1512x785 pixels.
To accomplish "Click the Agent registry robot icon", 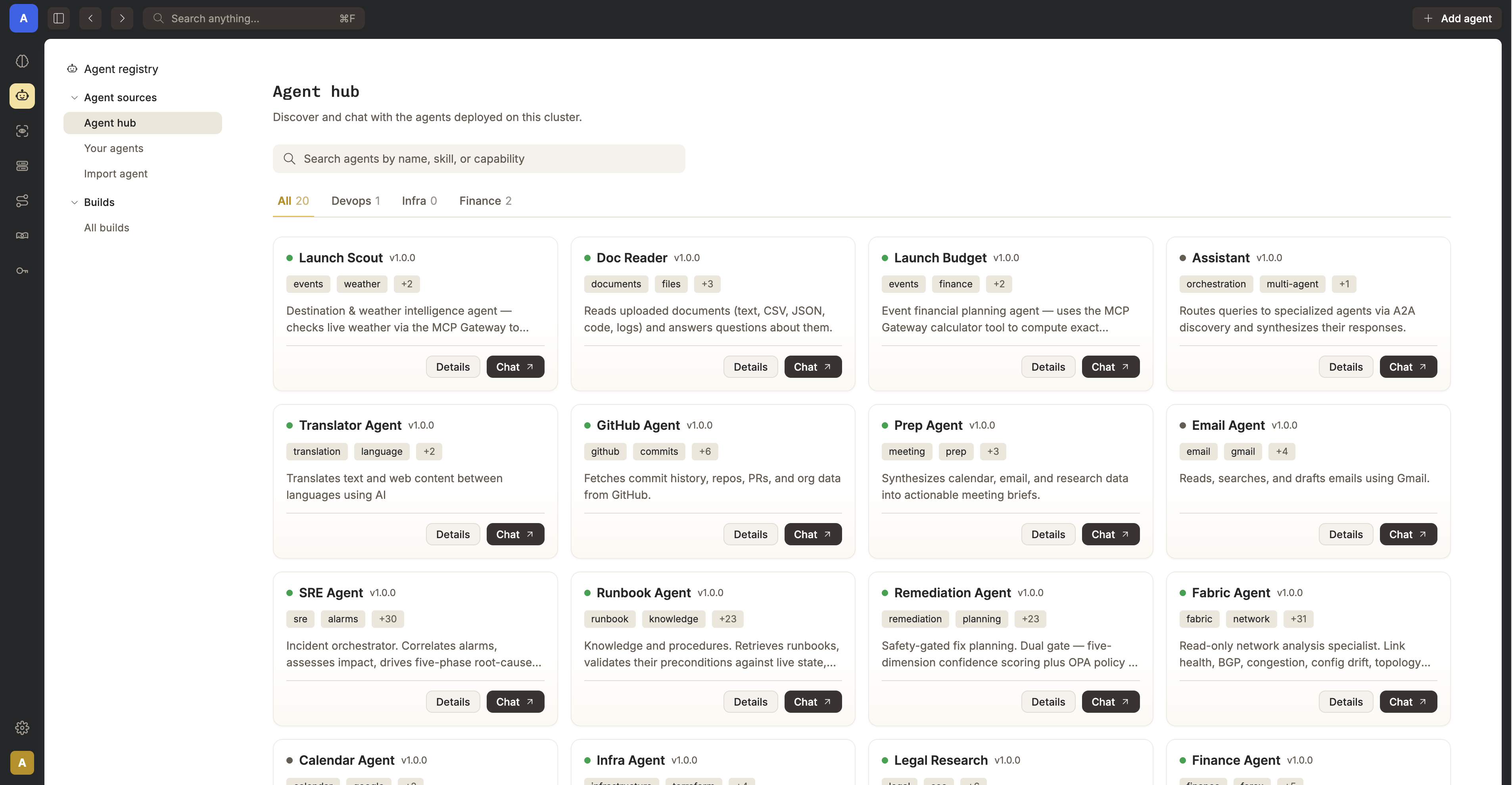I will click(72, 69).
